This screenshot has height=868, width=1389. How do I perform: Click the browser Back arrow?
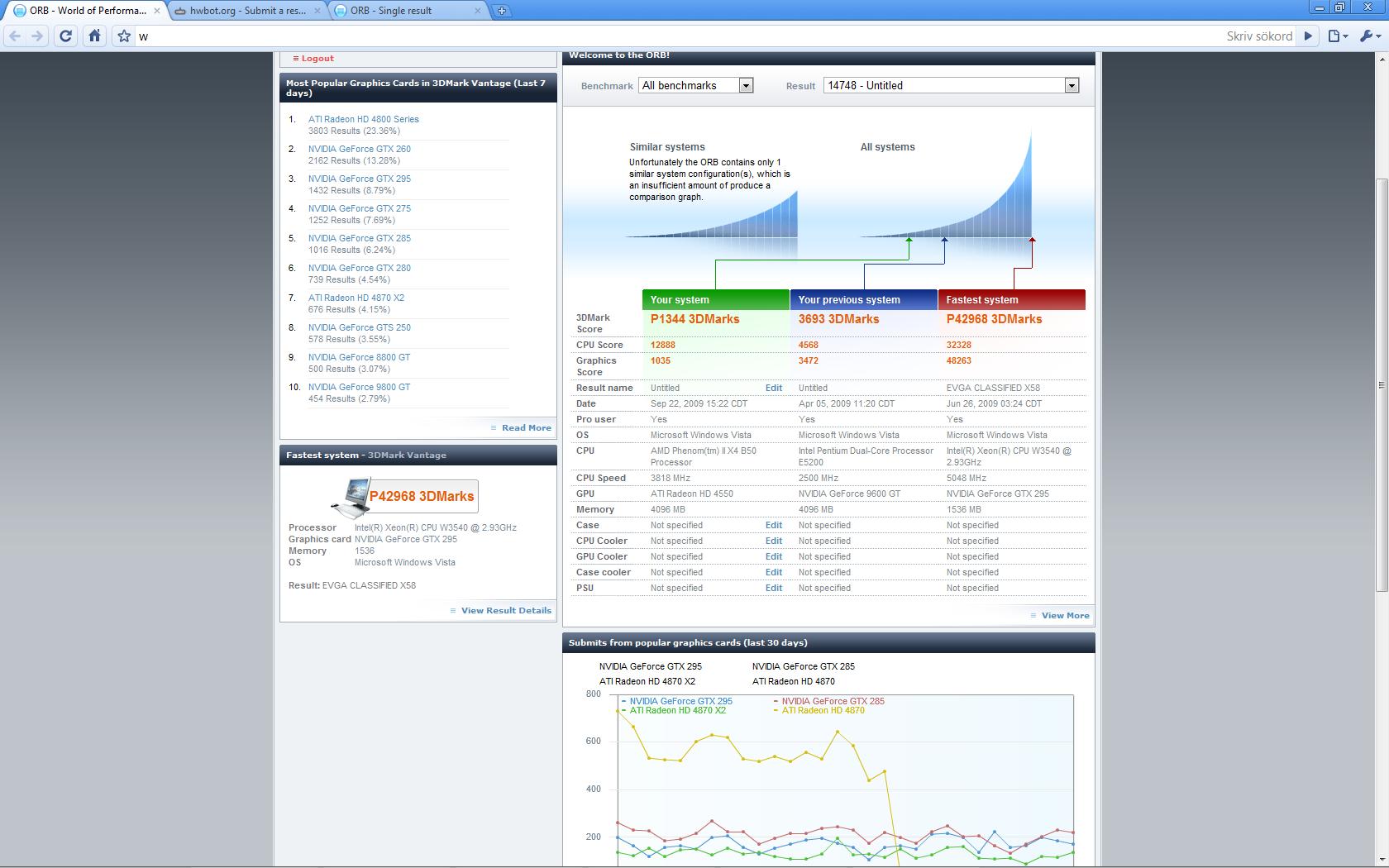click(x=15, y=36)
